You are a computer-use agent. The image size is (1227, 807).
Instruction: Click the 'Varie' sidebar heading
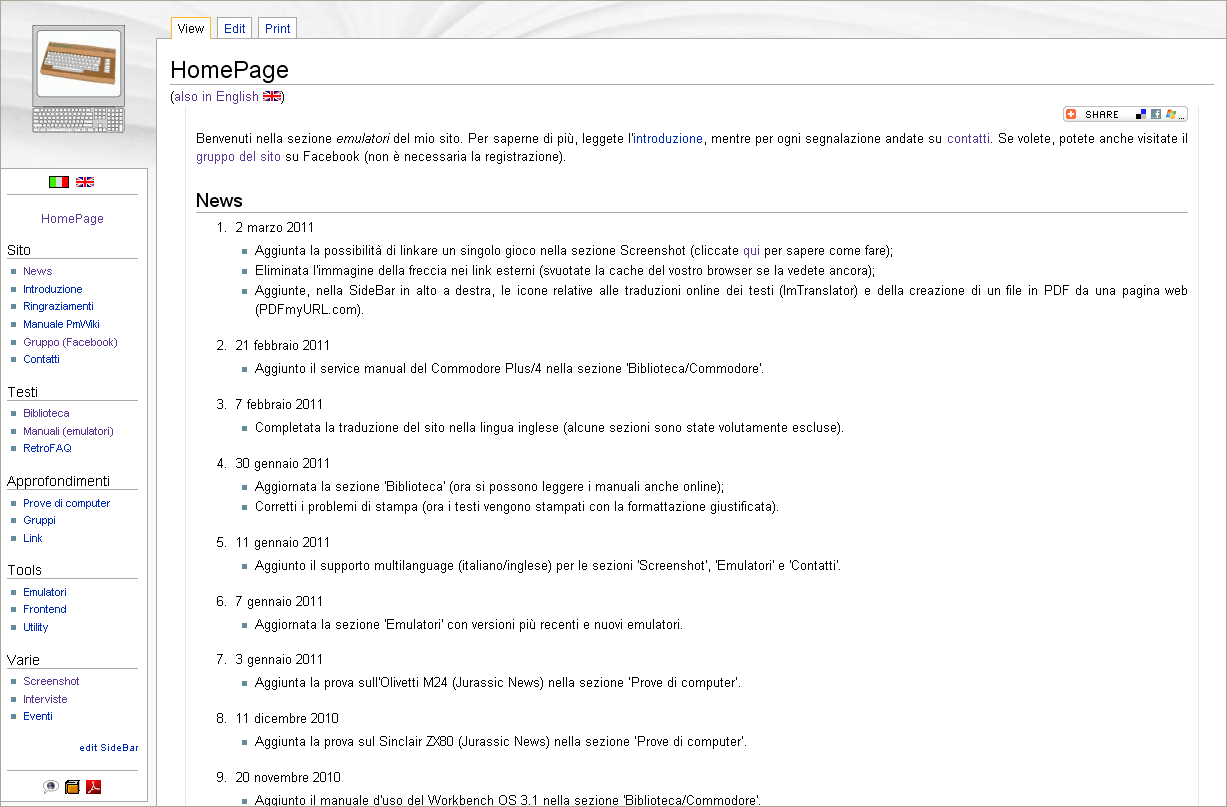pyautogui.click(x=23, y=660)
